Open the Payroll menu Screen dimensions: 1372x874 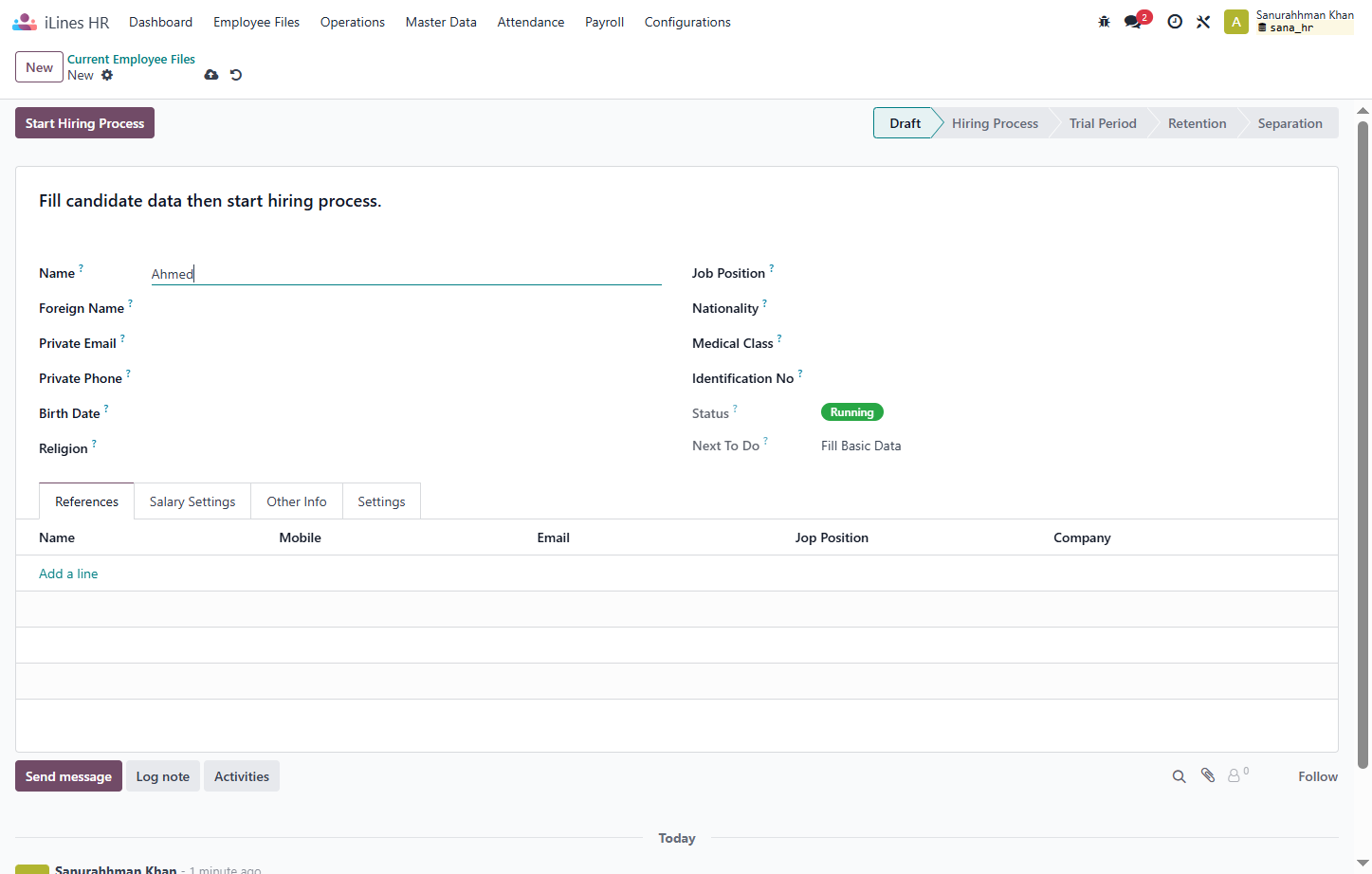pos(604,22)
